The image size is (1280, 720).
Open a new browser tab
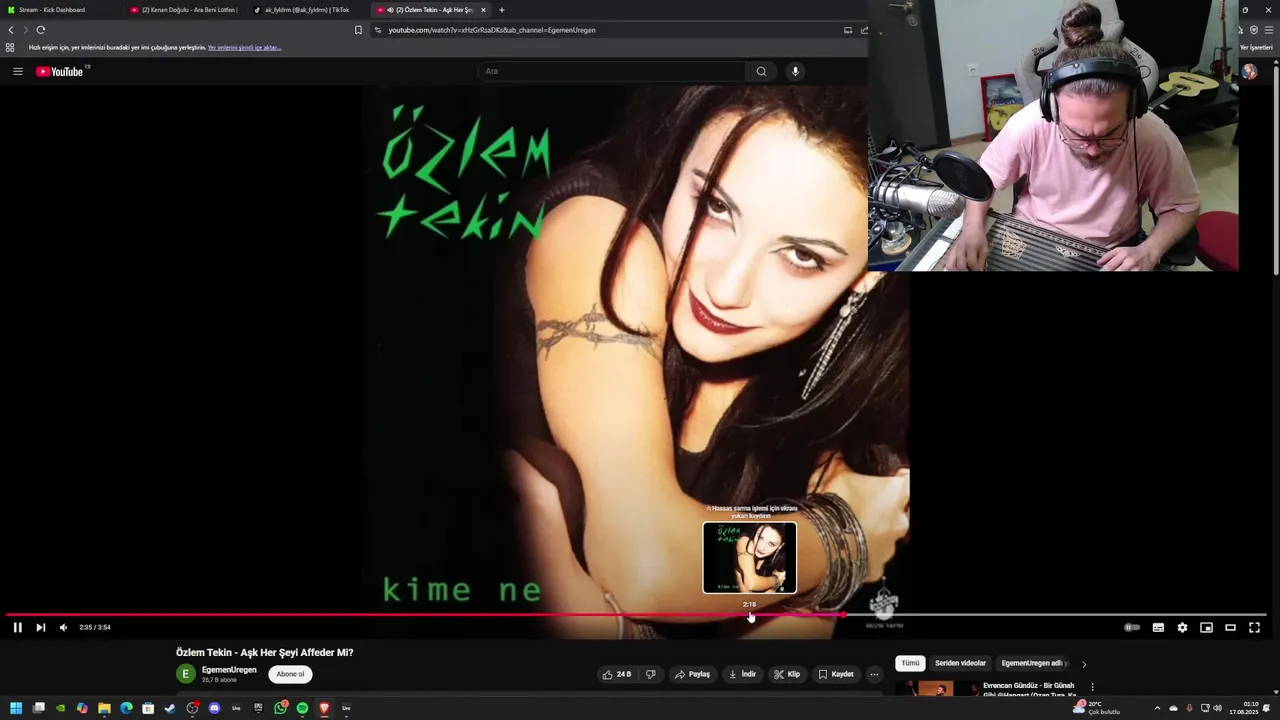click(x=502, y=10)
